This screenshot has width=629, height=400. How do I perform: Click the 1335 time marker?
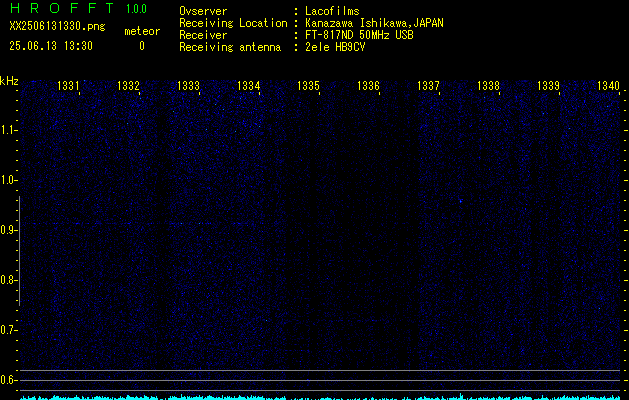[x=308, y=85]
